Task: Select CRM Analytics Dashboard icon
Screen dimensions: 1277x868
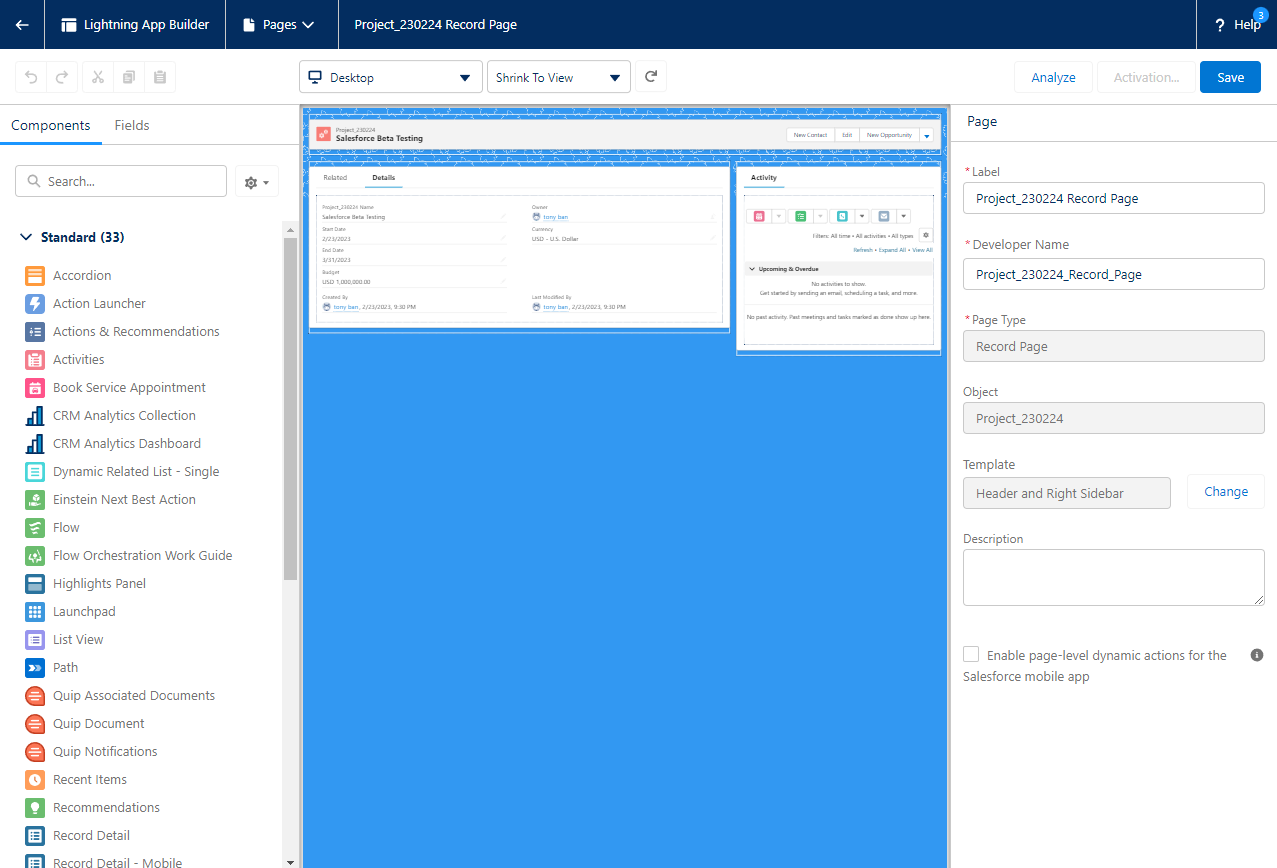Action: (x=35, y=443)
